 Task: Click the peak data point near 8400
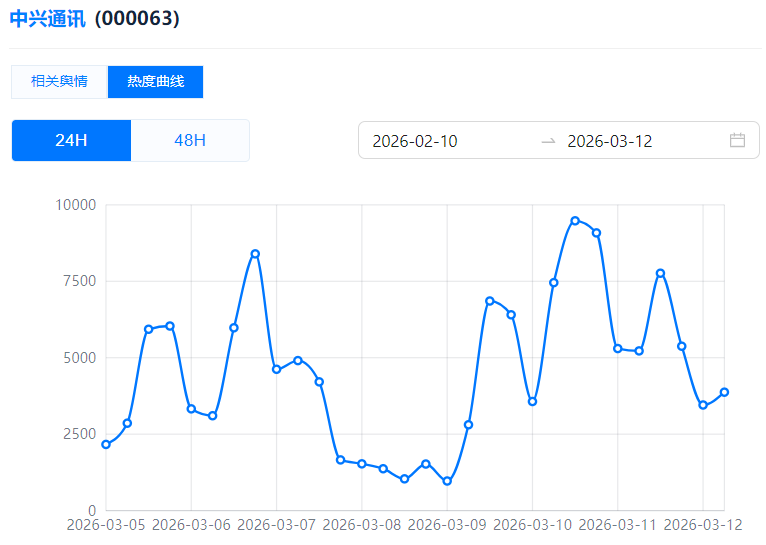coord(255,254)
